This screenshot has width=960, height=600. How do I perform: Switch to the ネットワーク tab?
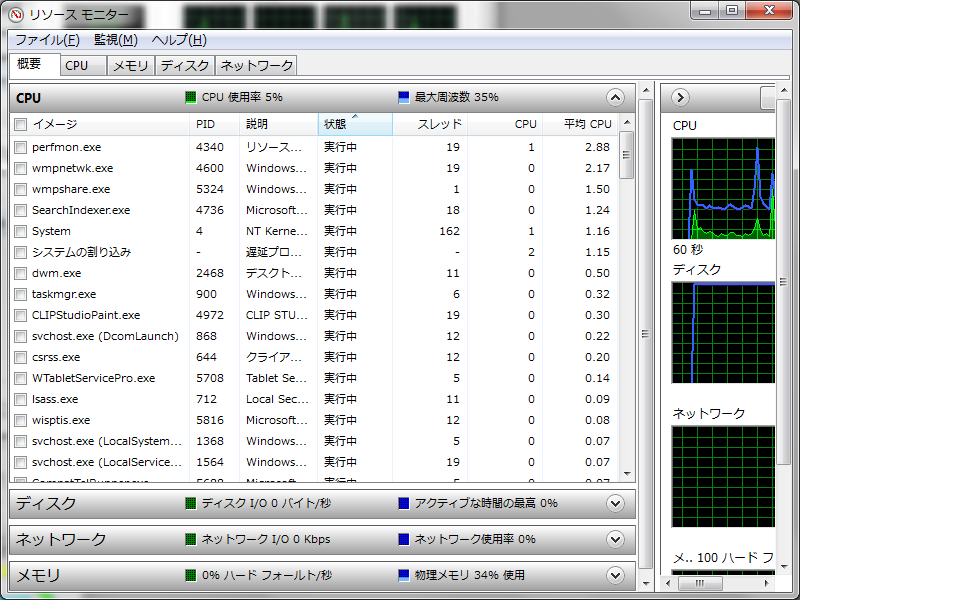click(257, 66)
